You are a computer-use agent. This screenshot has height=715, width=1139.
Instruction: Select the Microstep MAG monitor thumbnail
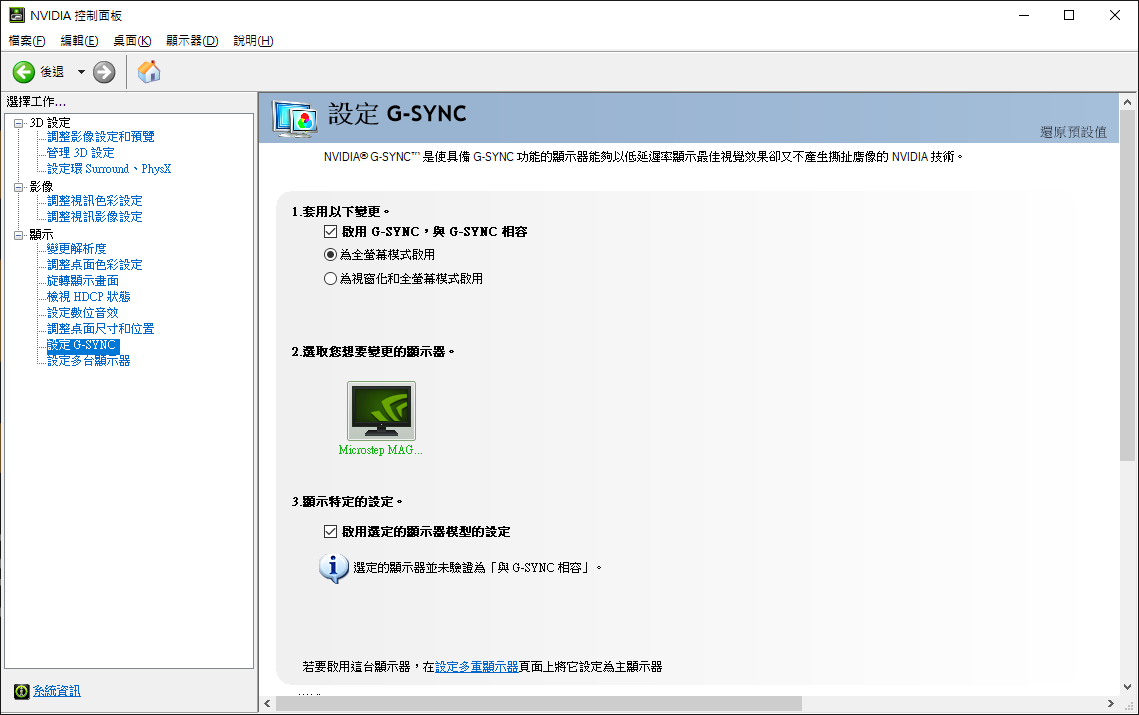[x=381, y=411]
